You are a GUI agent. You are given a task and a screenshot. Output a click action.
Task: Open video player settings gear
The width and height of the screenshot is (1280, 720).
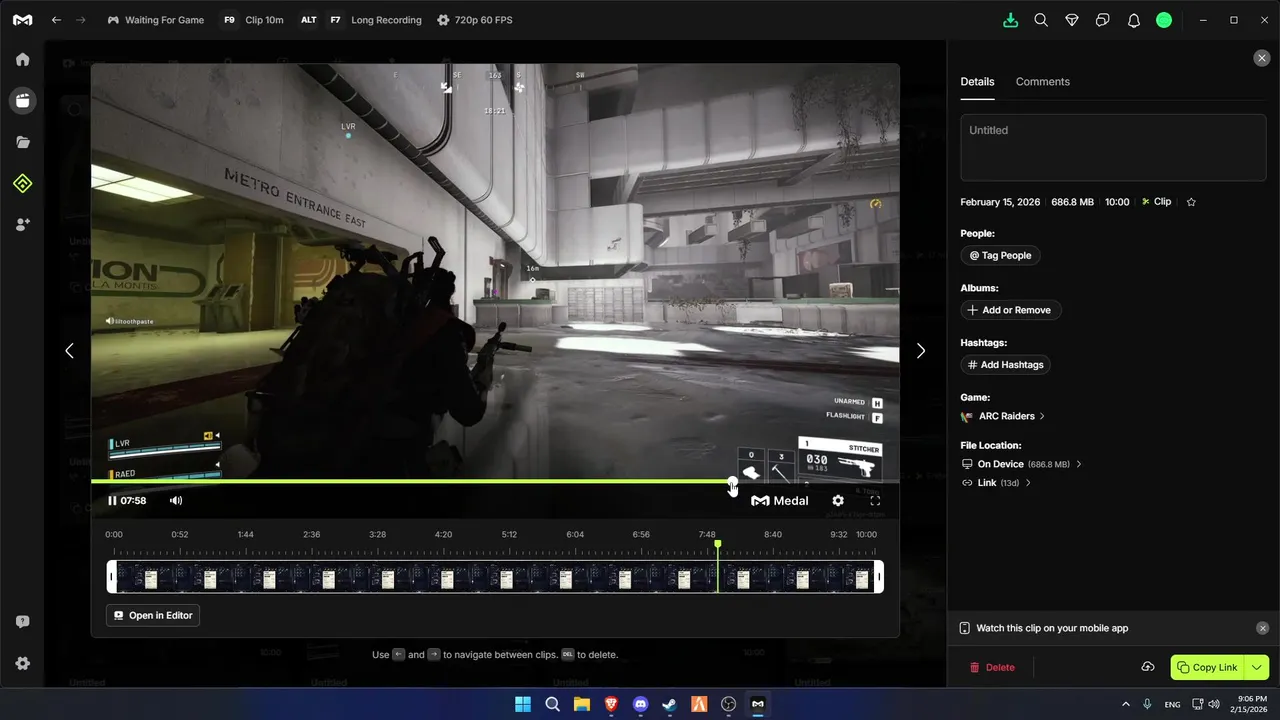pos(838,501)
